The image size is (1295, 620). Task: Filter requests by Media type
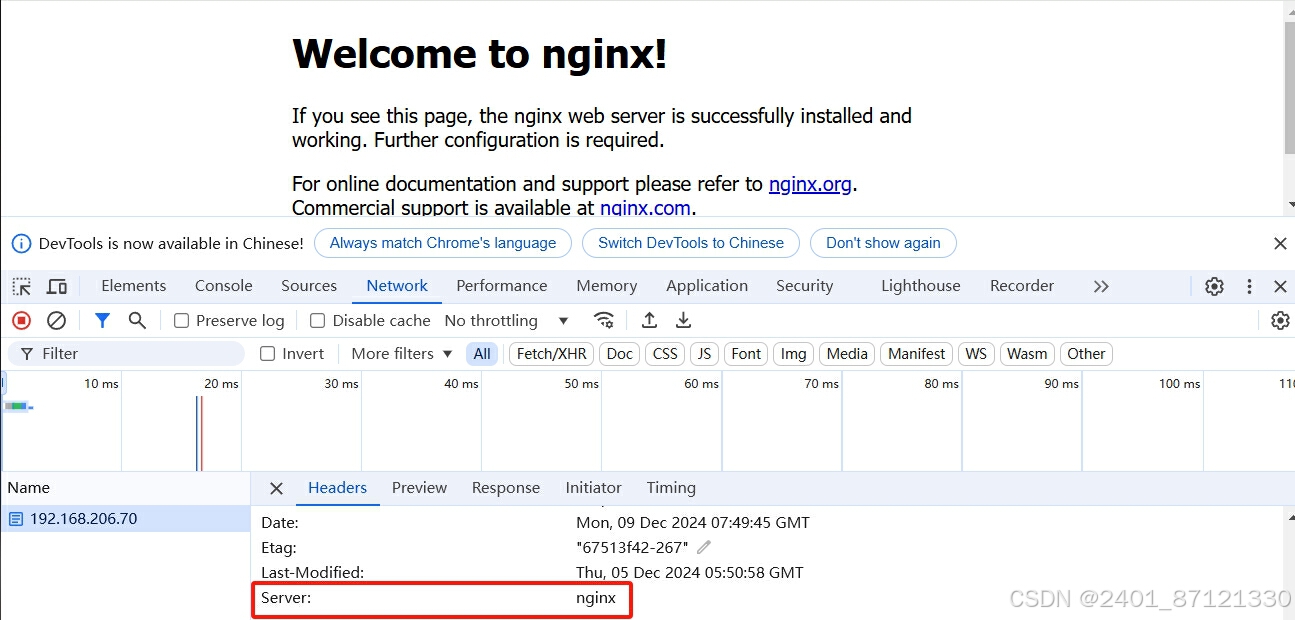point(847,354)
